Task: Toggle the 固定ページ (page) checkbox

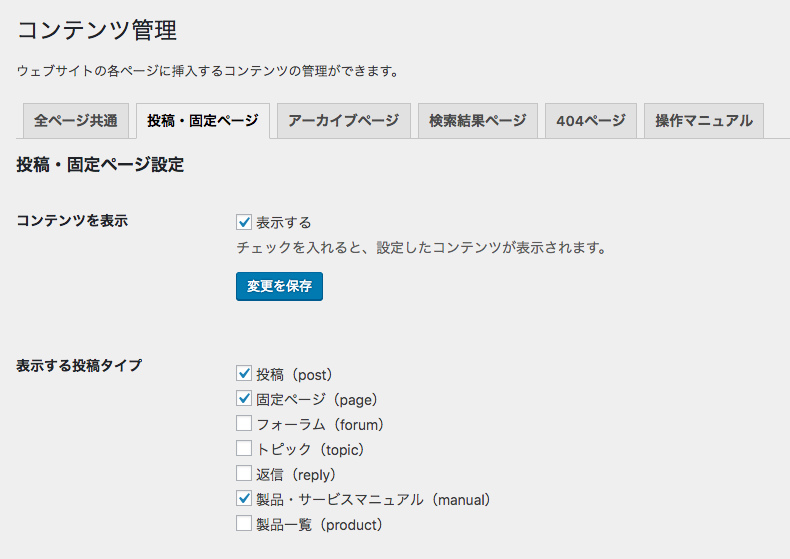Action: click(244, 398)
